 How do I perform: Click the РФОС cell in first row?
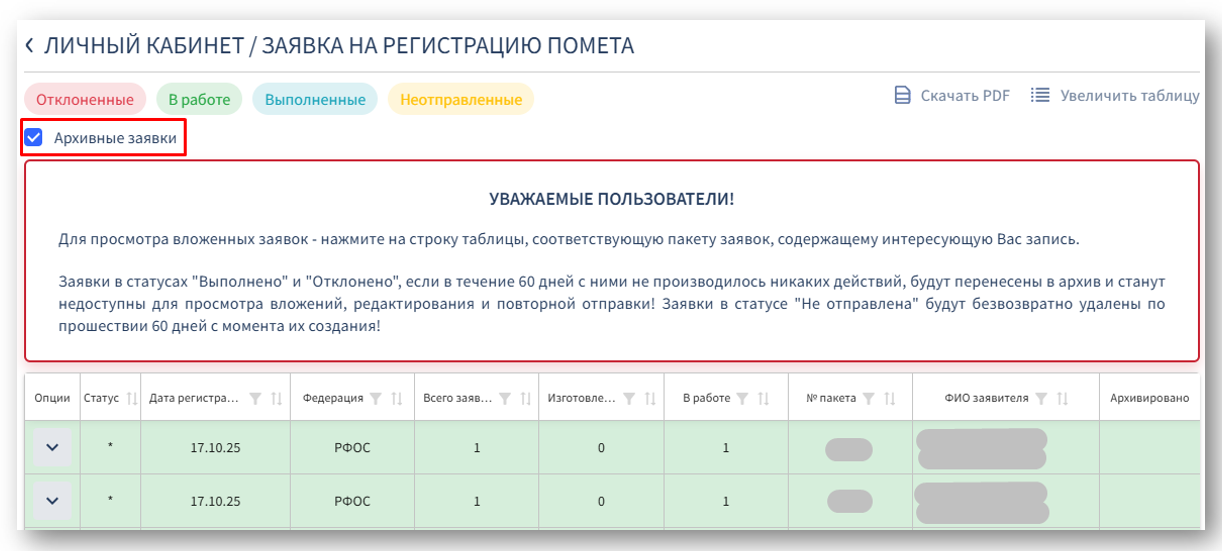352,447
